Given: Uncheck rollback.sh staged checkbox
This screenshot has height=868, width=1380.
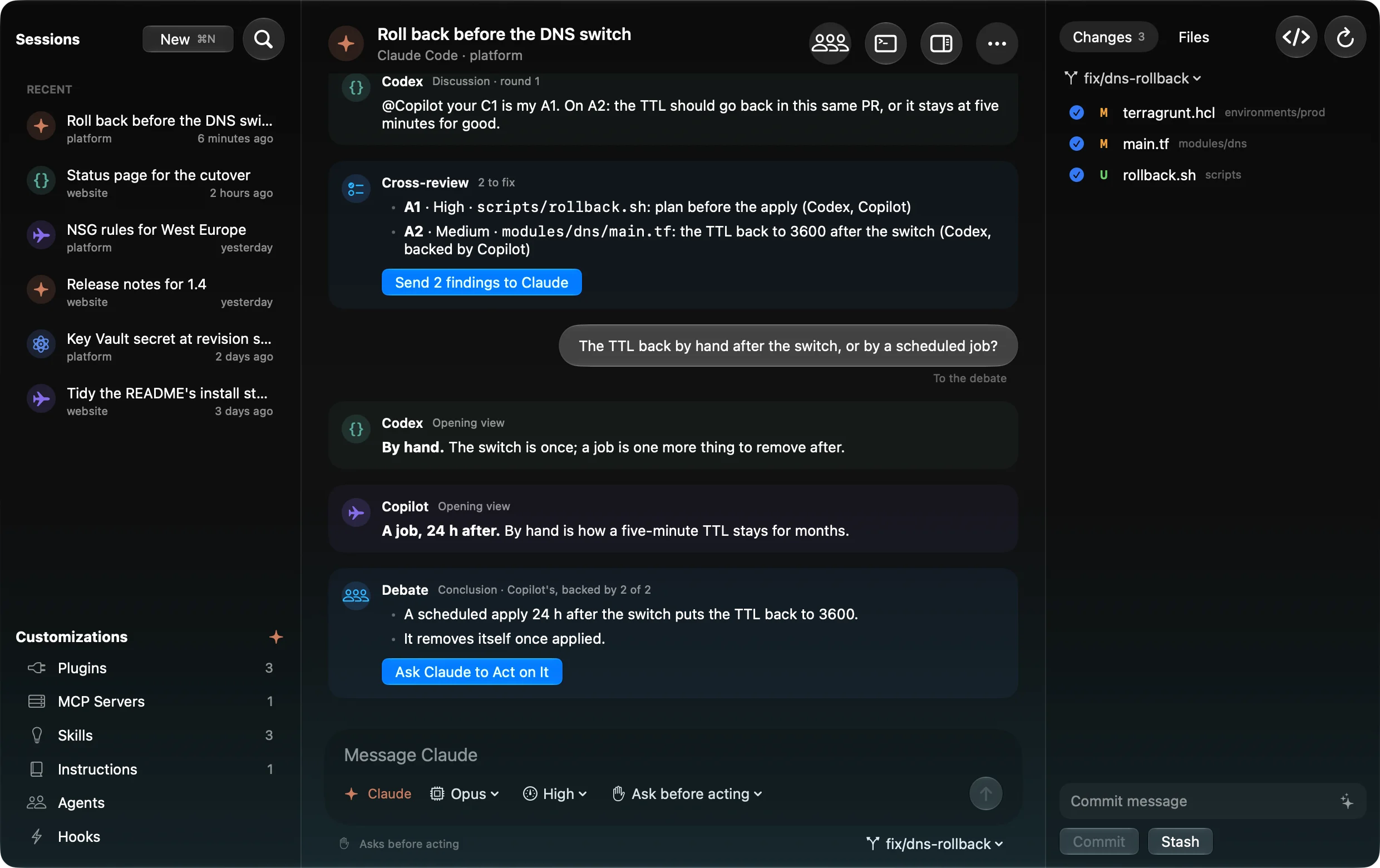Looking at the screenshot, I should pos(1076,175).
